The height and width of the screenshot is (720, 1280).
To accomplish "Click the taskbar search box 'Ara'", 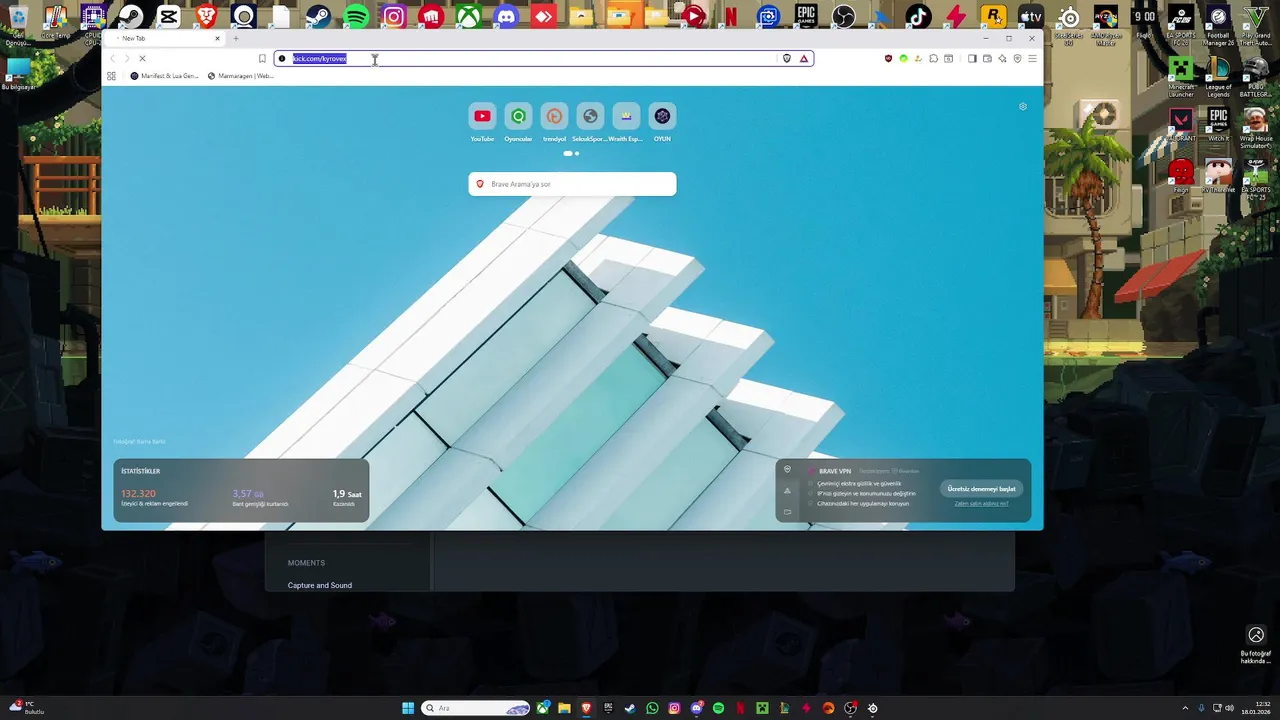I will pyautogui.click(x=477, y=708).
